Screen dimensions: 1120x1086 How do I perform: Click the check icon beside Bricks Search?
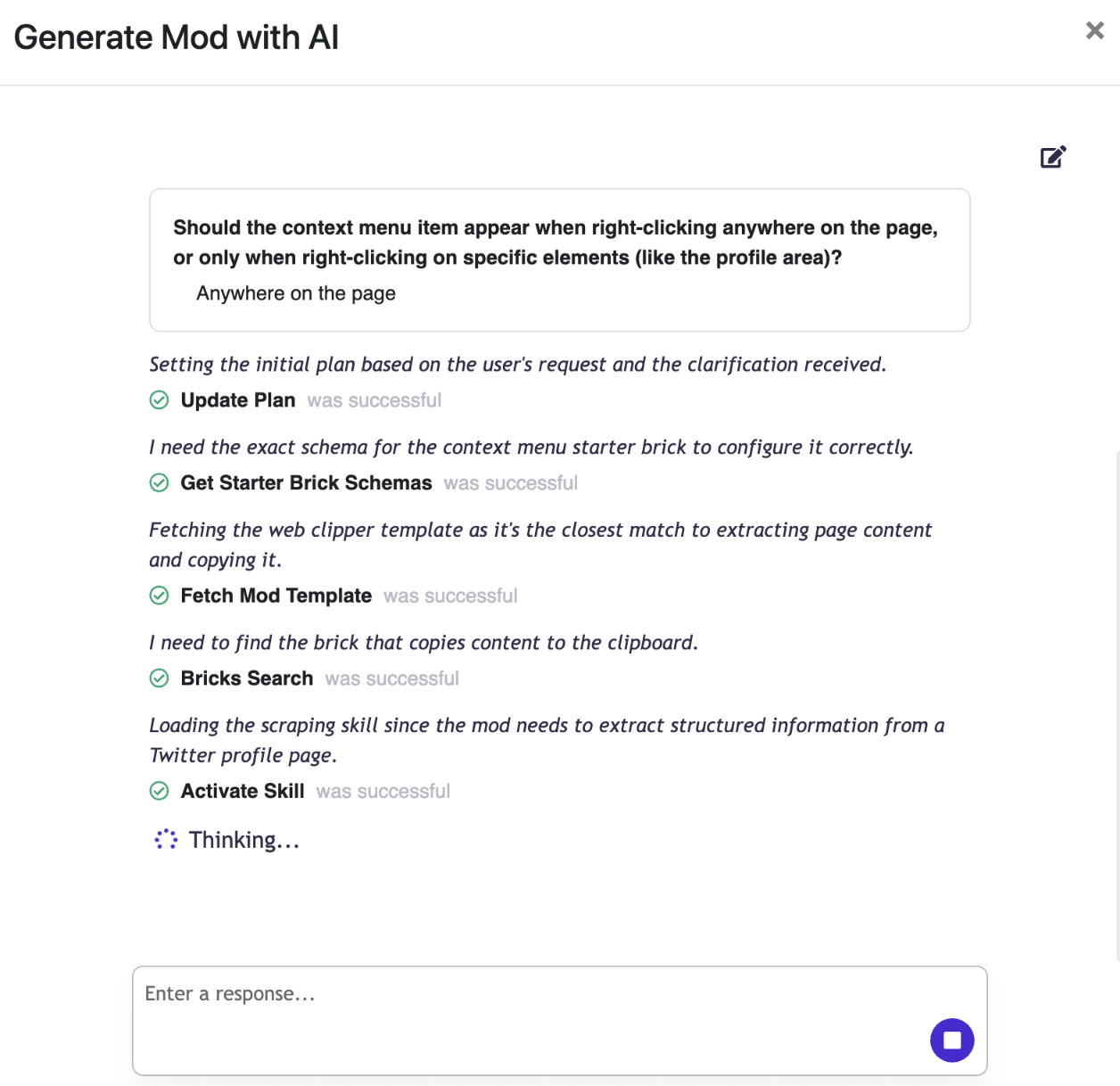point(159,679)
